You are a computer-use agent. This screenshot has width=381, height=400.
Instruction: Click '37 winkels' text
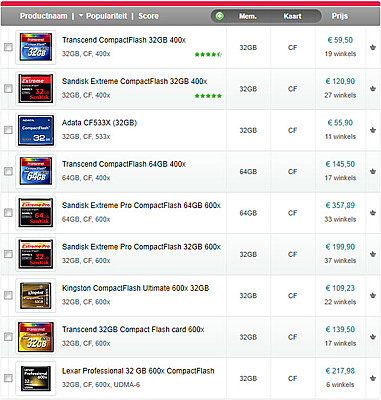(340, 260)
